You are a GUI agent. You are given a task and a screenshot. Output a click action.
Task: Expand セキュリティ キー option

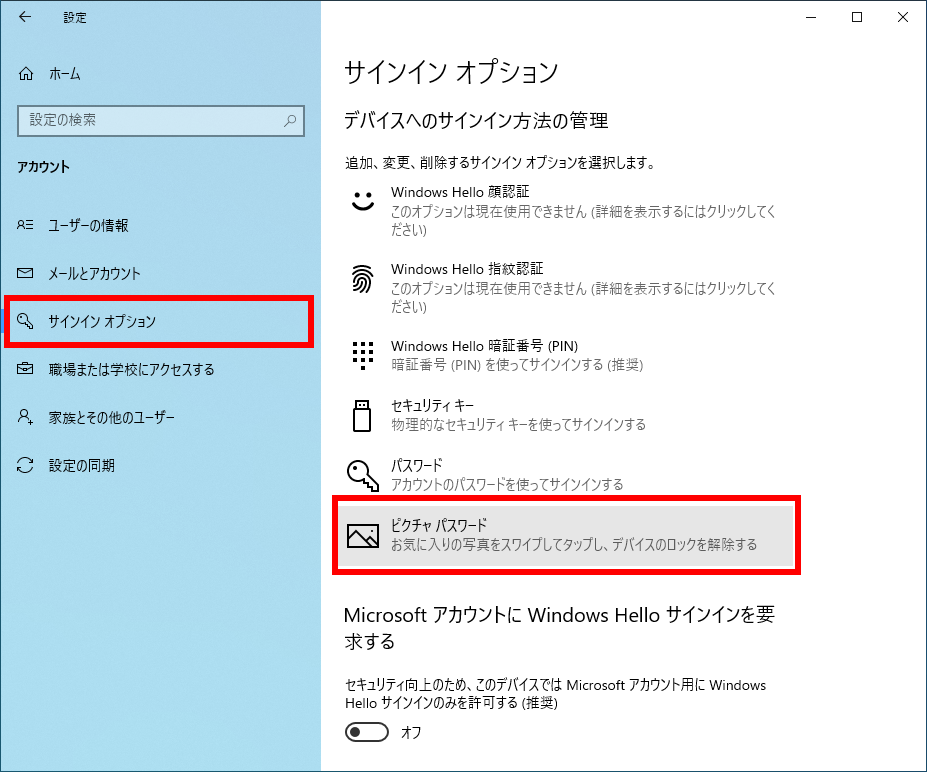point(566,416)
